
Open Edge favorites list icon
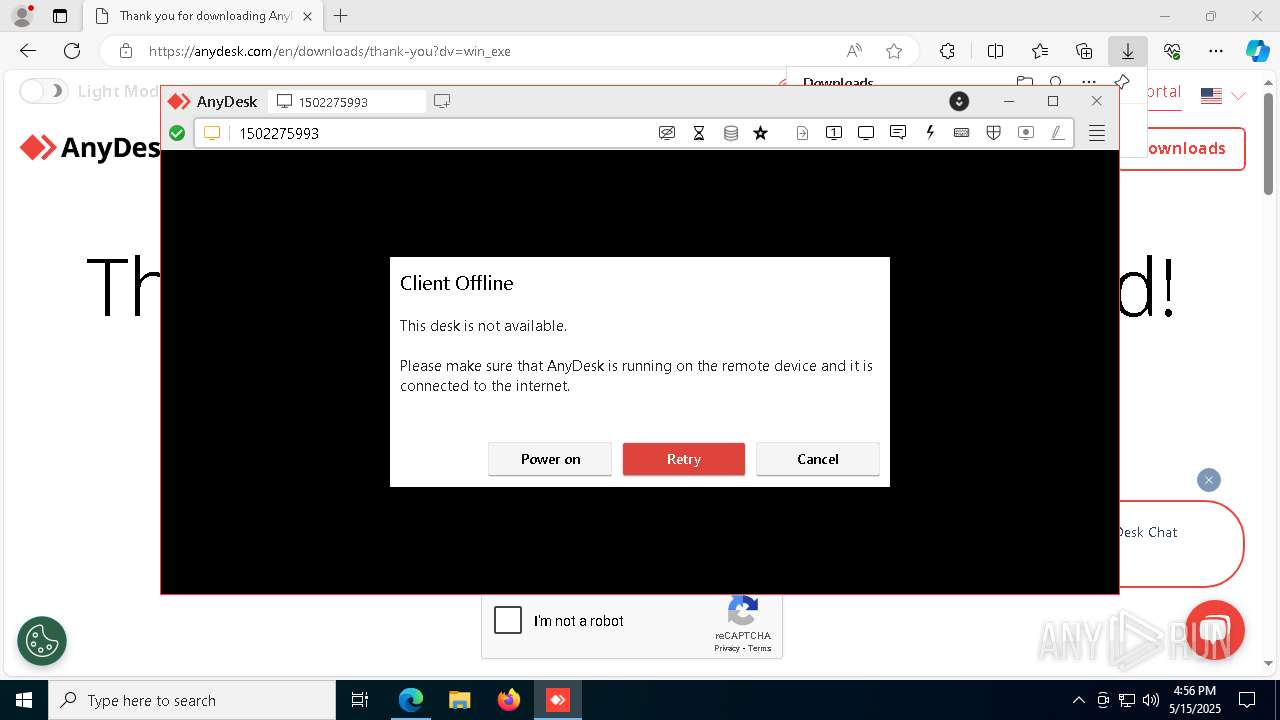[1040, 51]
